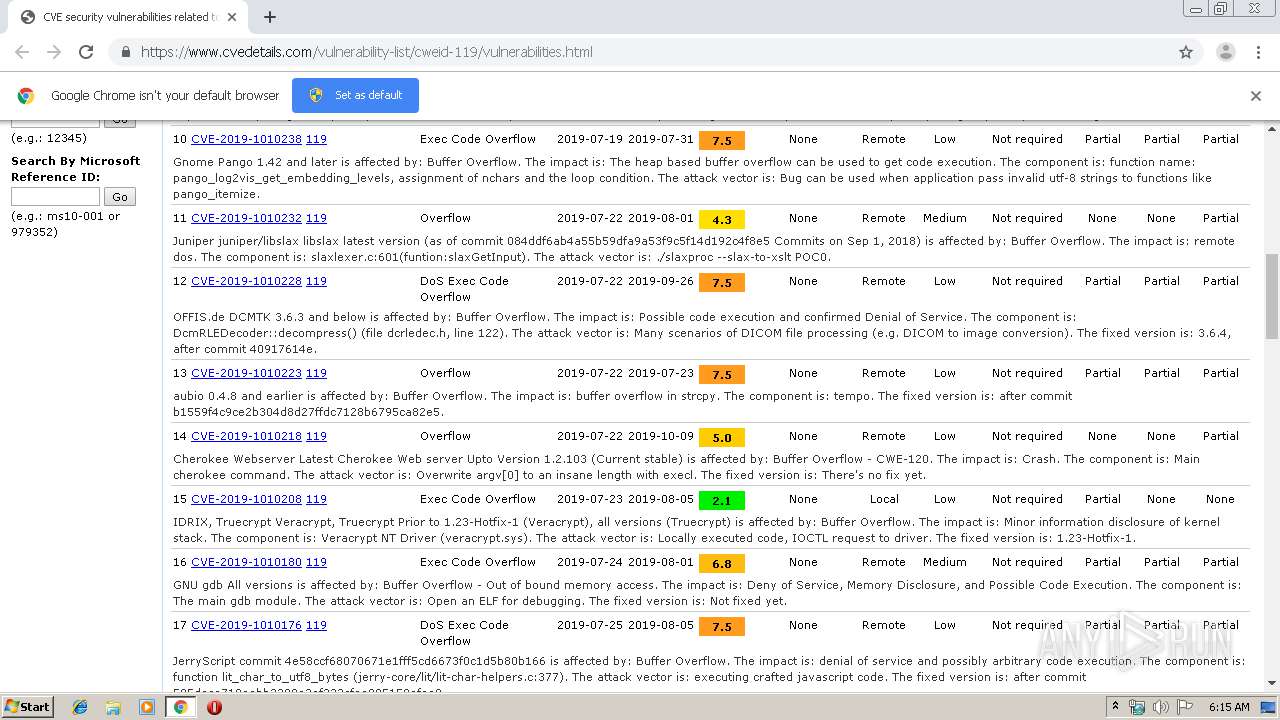The image size is (1280, 720).
Task: Open Windows Start menu
Action: [x=27, y=707]
